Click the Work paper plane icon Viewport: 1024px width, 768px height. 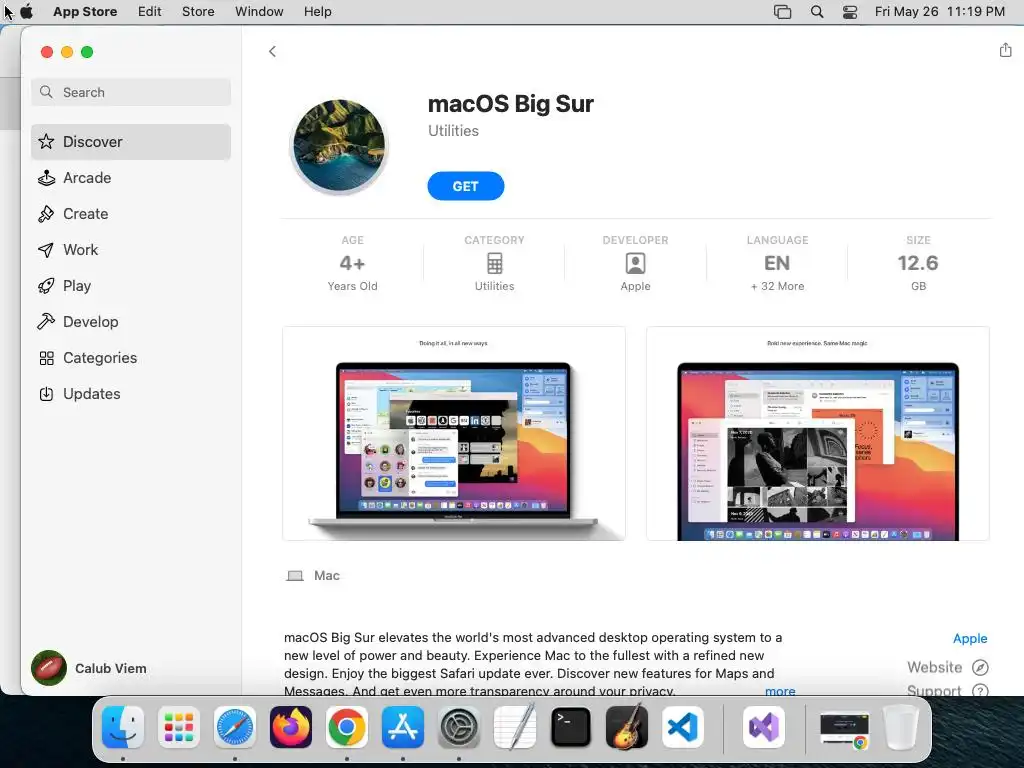[x=46, y=249]
